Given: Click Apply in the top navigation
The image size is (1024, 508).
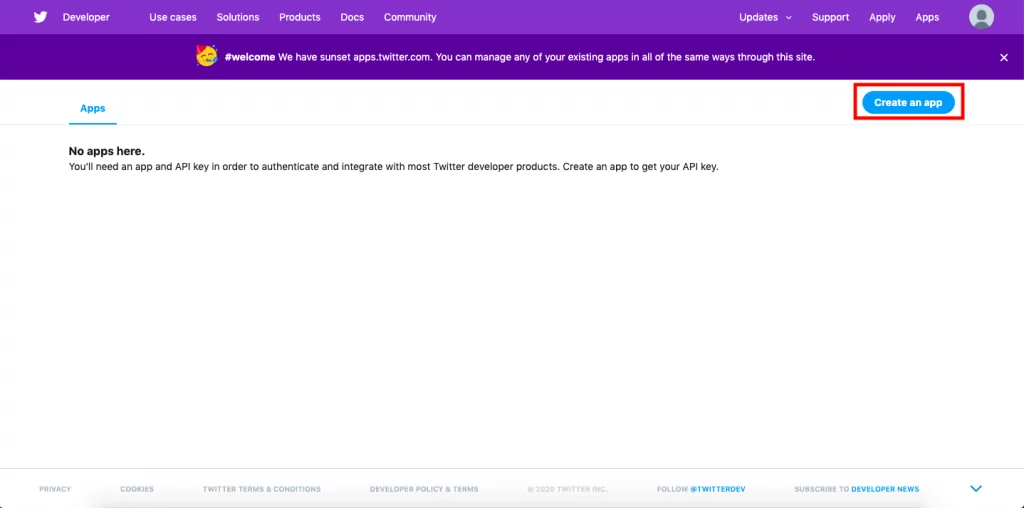Looking at the screenshot, I should (x=882, y=18).
